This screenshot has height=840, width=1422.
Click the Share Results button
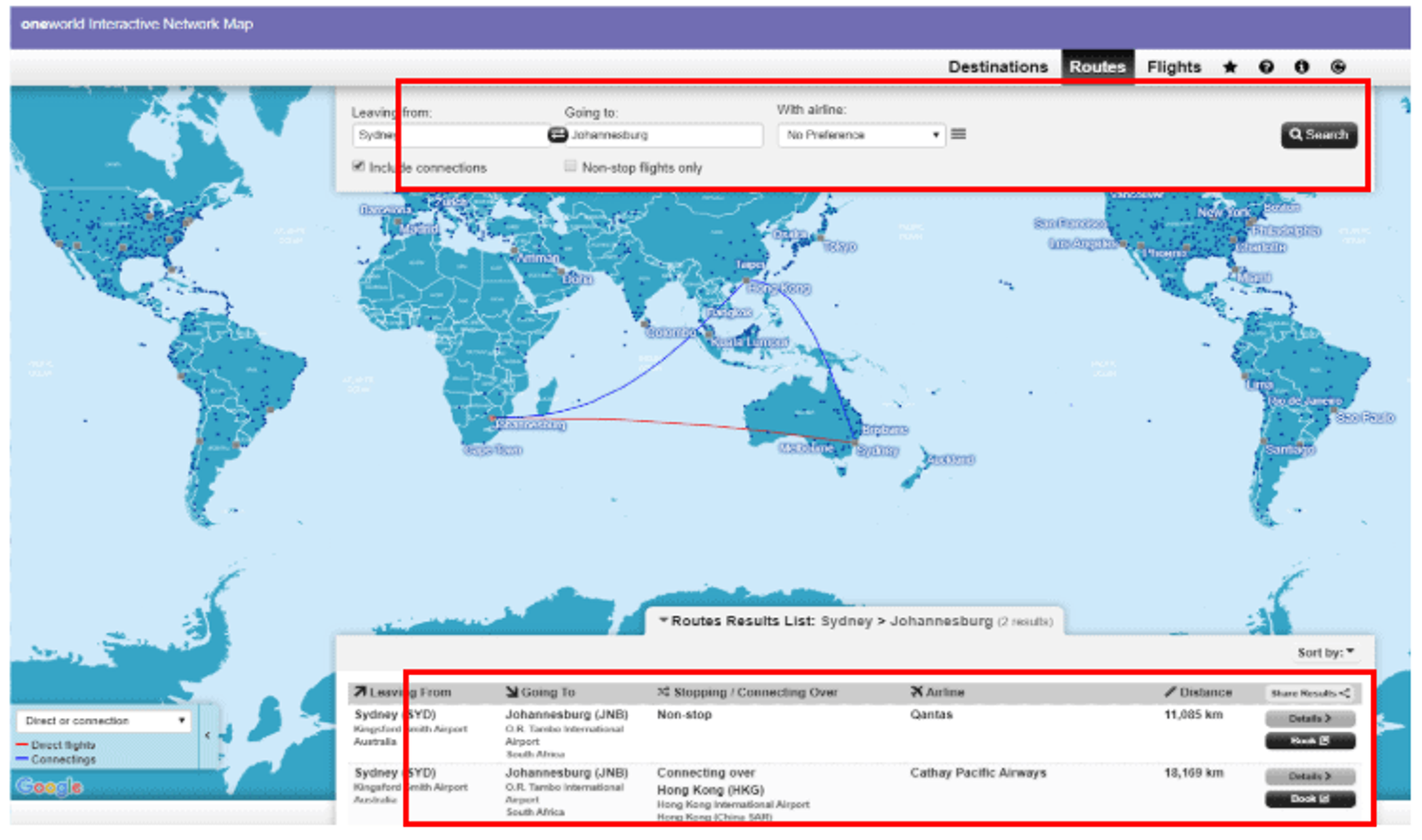pyautogui.click(x=1309, y=693)
